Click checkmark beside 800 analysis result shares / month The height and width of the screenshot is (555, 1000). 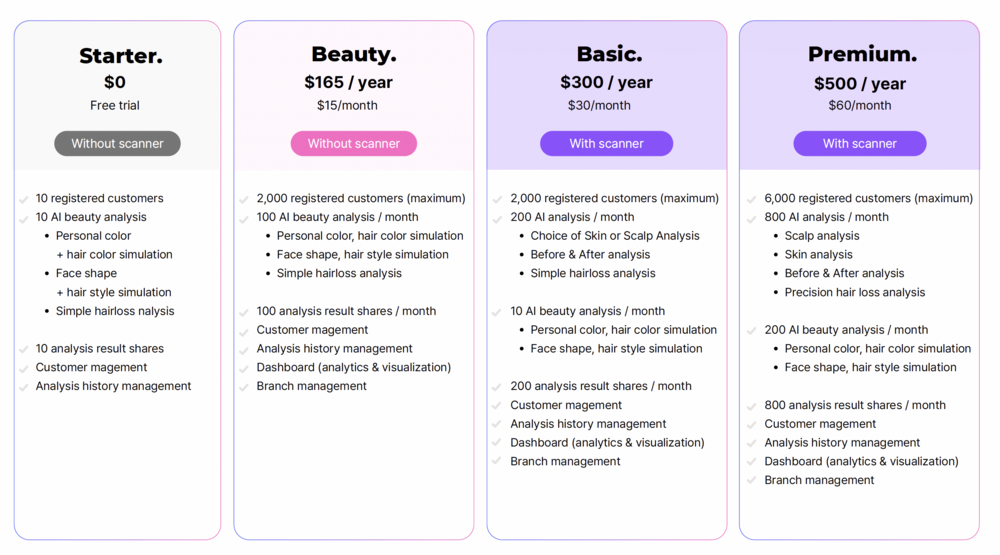[752, 406]
